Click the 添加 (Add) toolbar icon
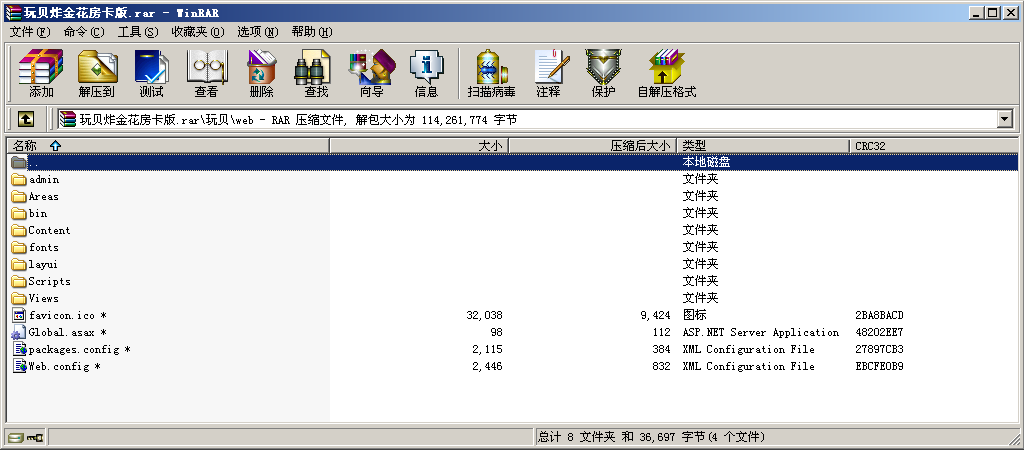 tap(41, 73)
